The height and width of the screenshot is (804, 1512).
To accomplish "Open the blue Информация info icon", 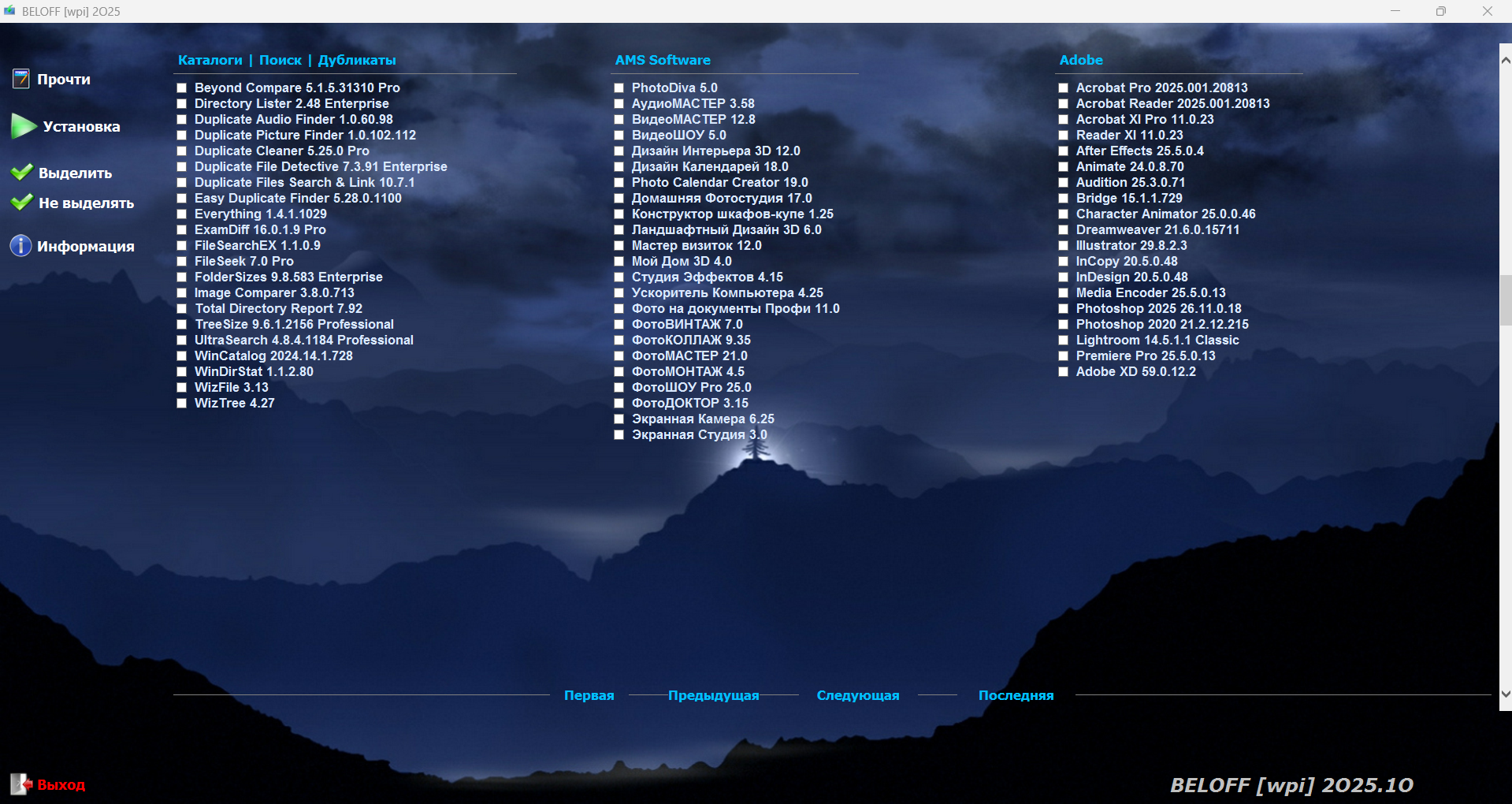I will (x=20, y=246).
